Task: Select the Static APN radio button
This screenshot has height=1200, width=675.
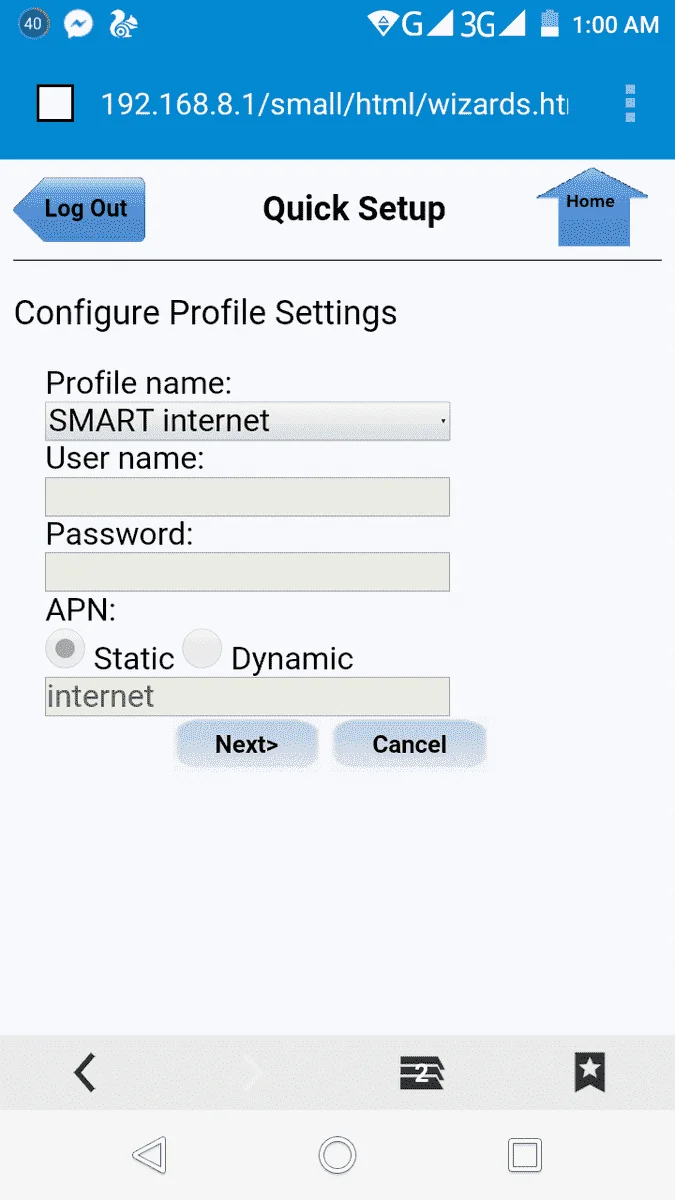Action: 66,649
